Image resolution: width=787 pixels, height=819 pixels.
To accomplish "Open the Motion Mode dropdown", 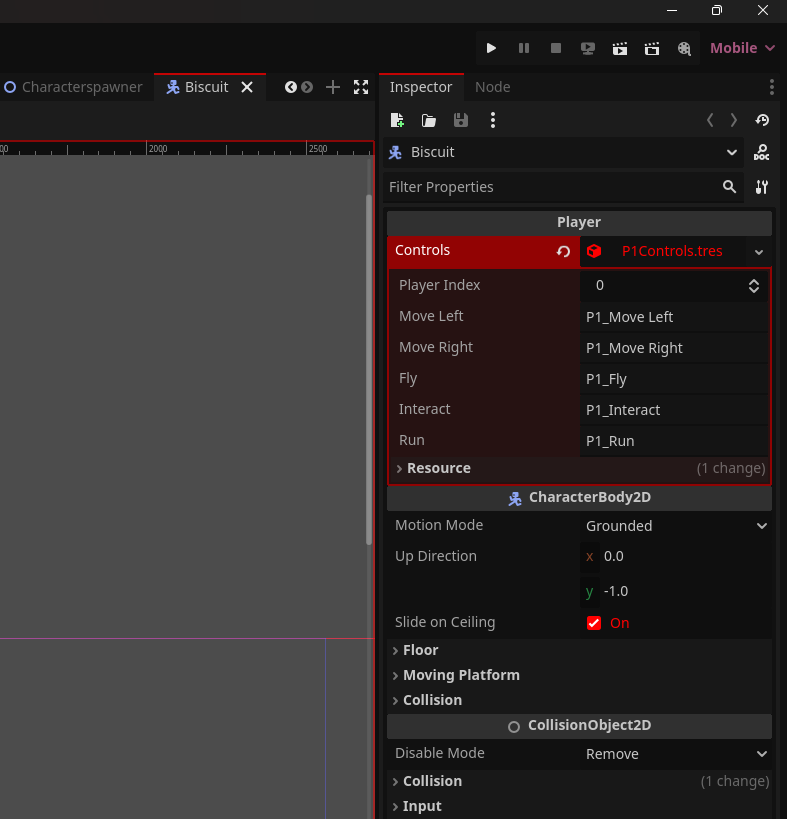I will 675,526.
